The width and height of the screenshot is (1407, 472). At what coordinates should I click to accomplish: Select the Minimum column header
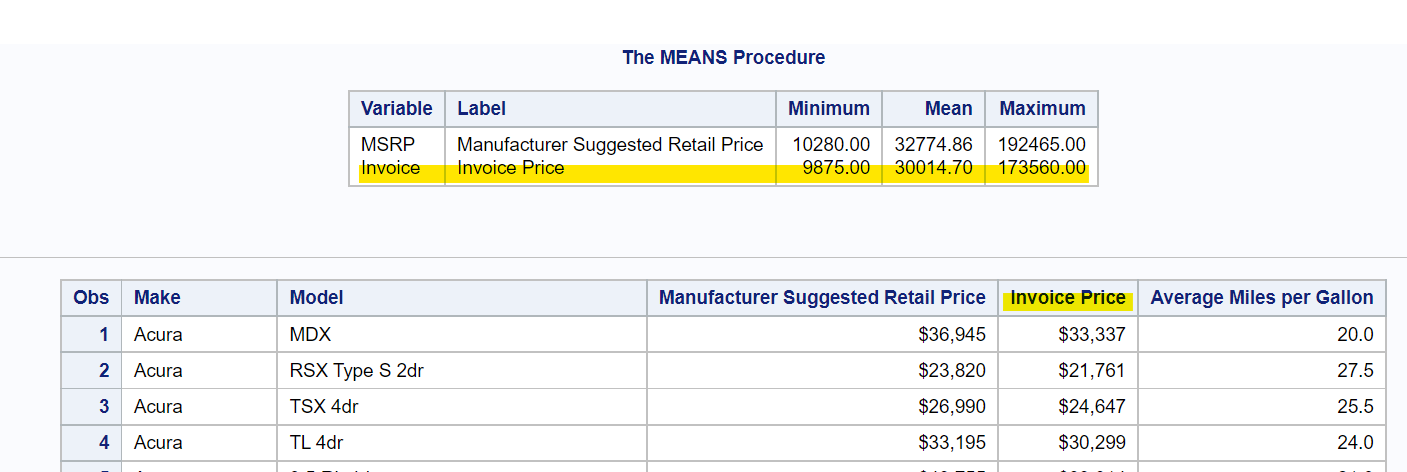pos(828,108)
